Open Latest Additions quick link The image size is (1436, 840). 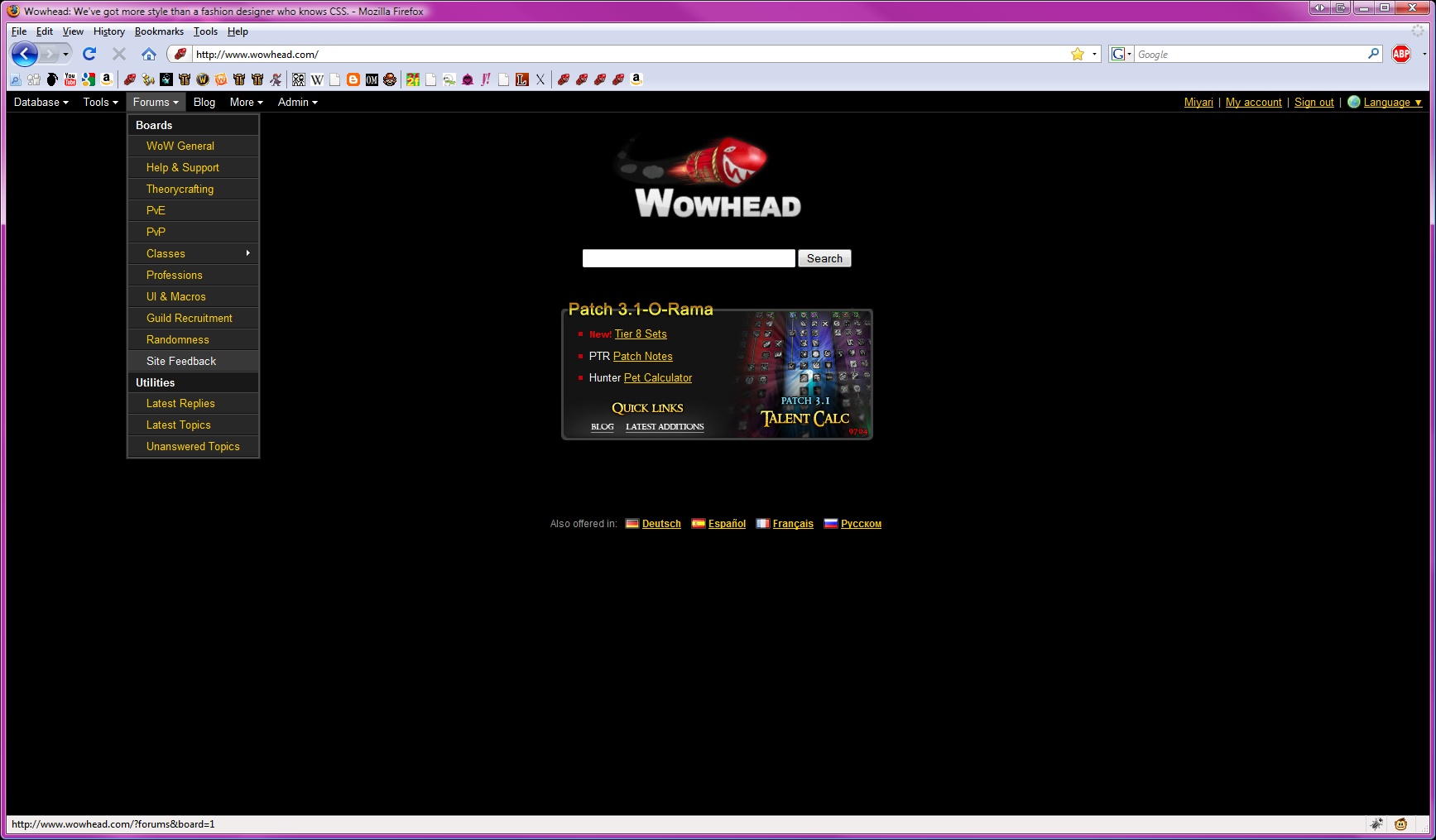[665, 427]
